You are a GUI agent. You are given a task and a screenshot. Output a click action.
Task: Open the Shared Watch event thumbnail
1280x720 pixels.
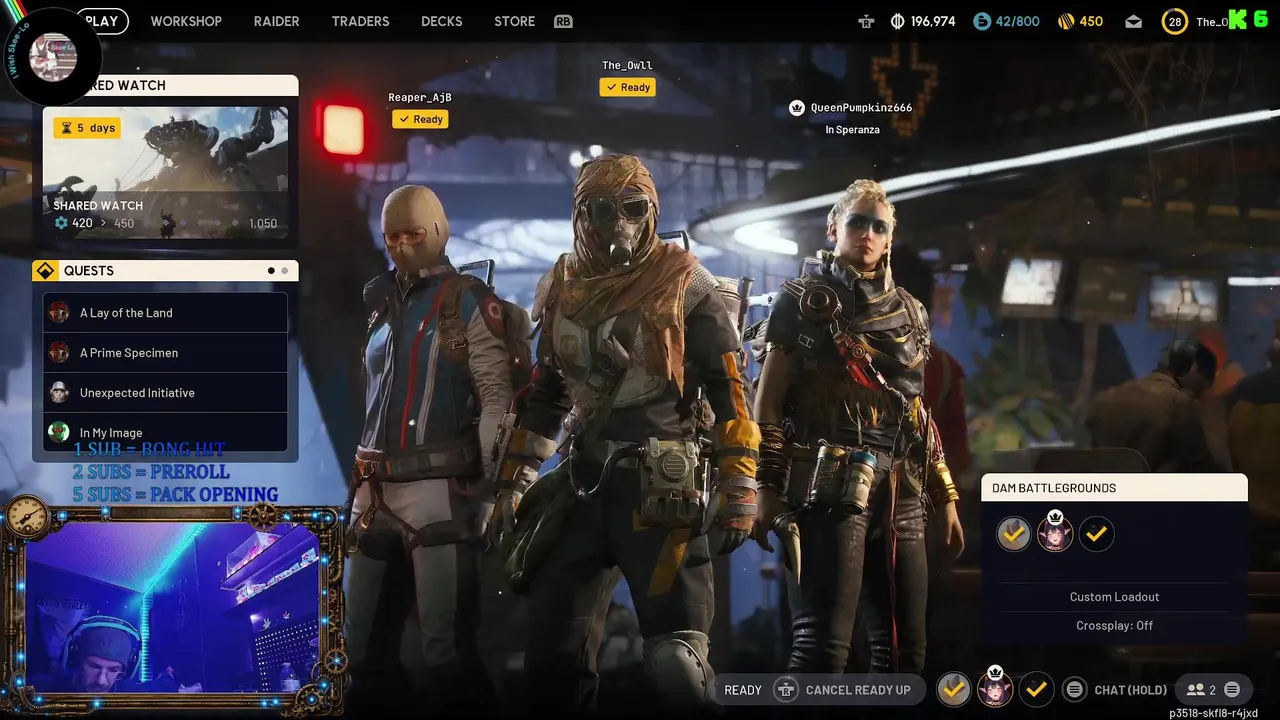pyautogui.click(x=165, y=173)
